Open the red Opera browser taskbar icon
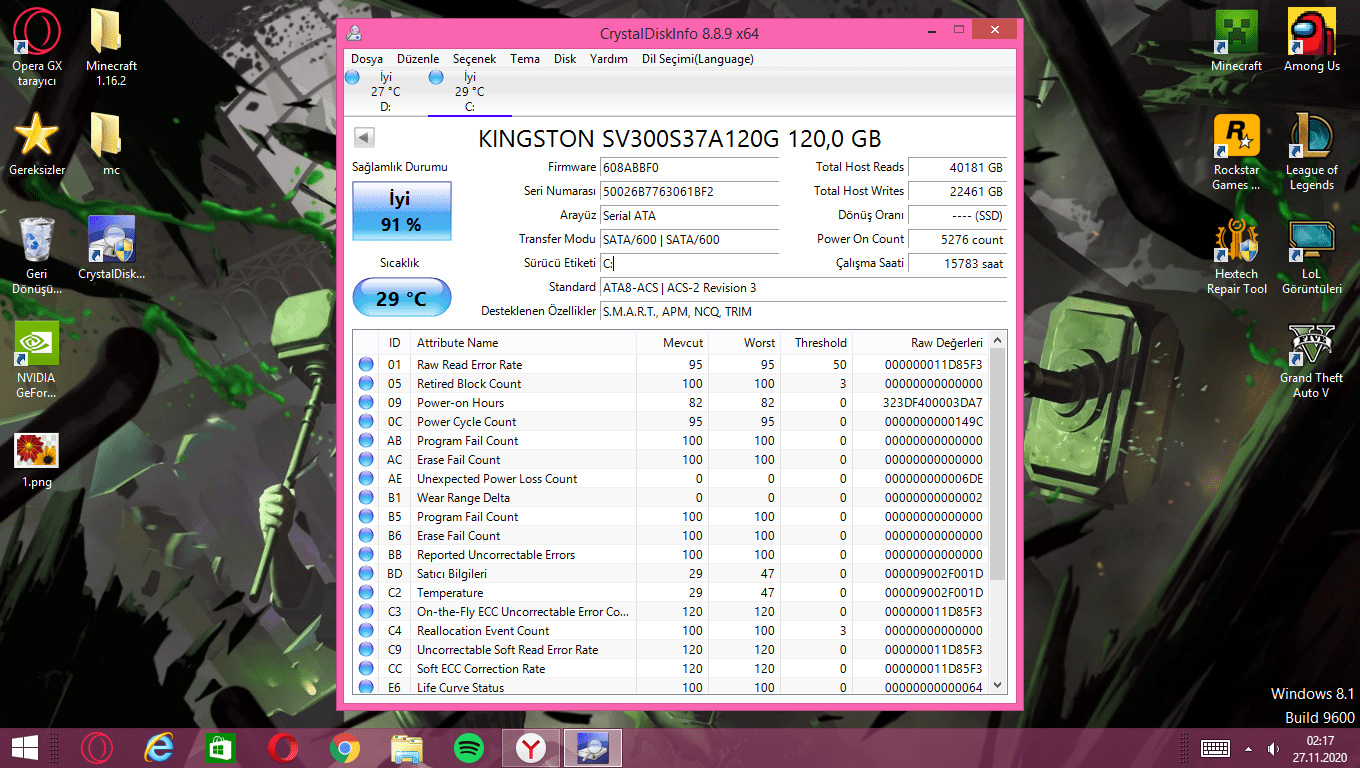Screen dimensions: 1360x768 coord(283,748)
